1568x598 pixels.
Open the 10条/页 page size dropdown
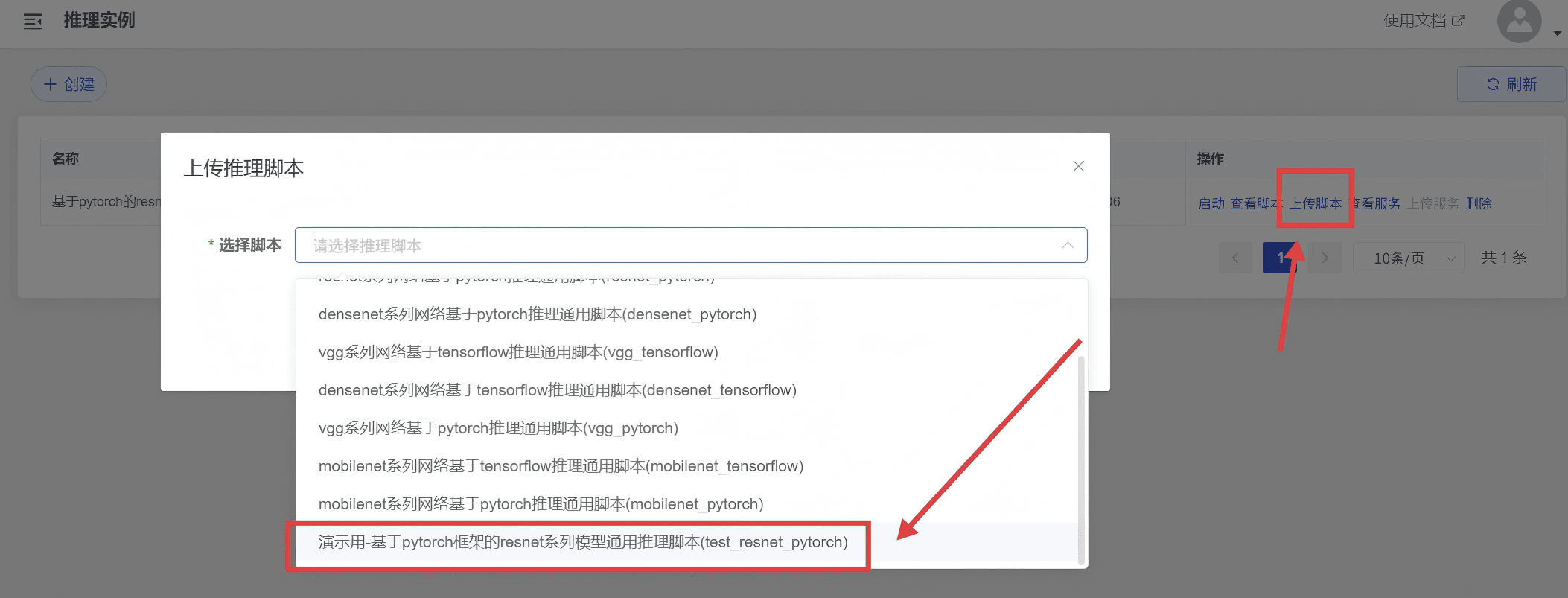(1408, 258)
